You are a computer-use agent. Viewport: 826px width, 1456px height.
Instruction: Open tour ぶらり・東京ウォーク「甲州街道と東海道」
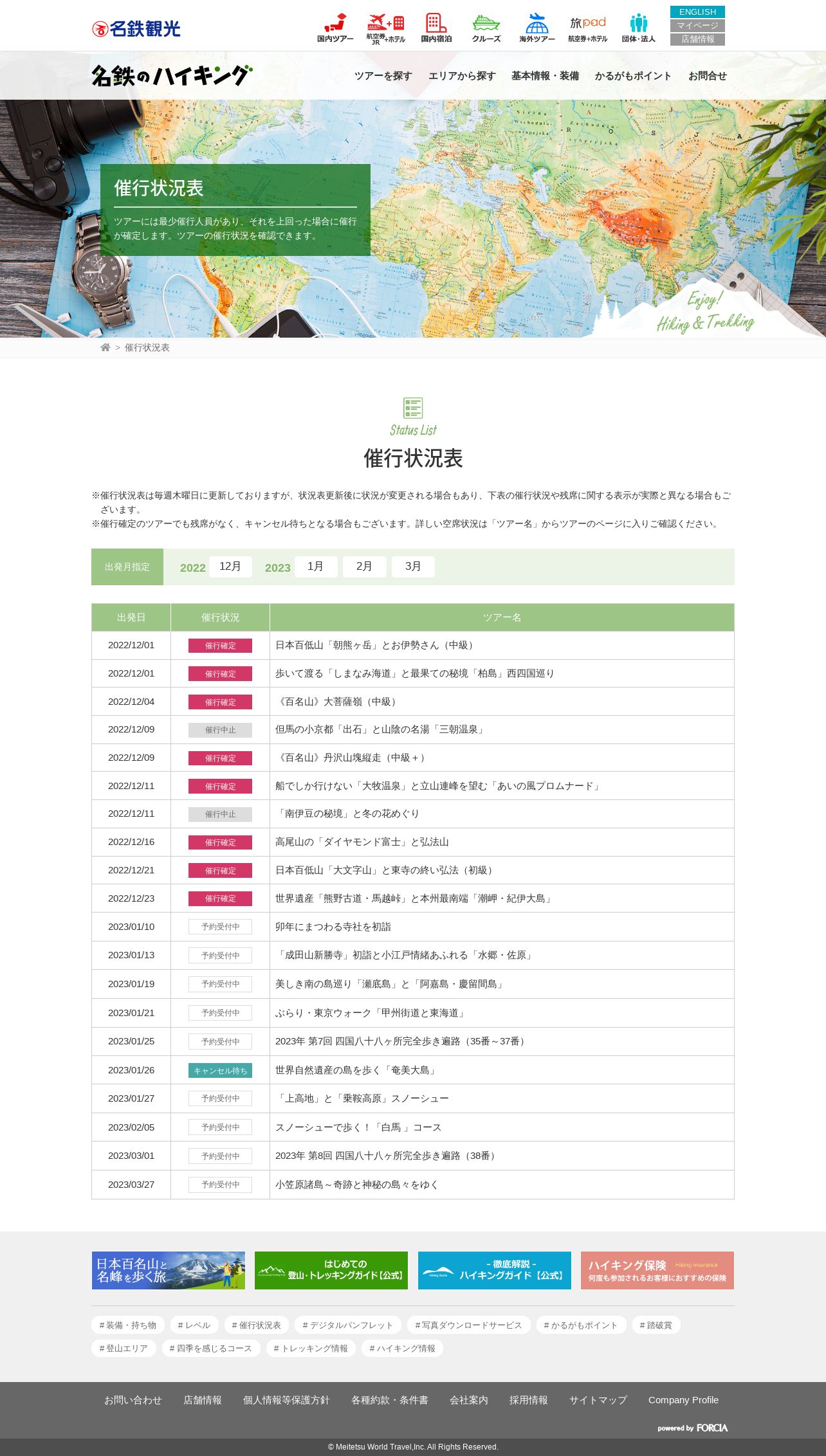point(371,1013)
